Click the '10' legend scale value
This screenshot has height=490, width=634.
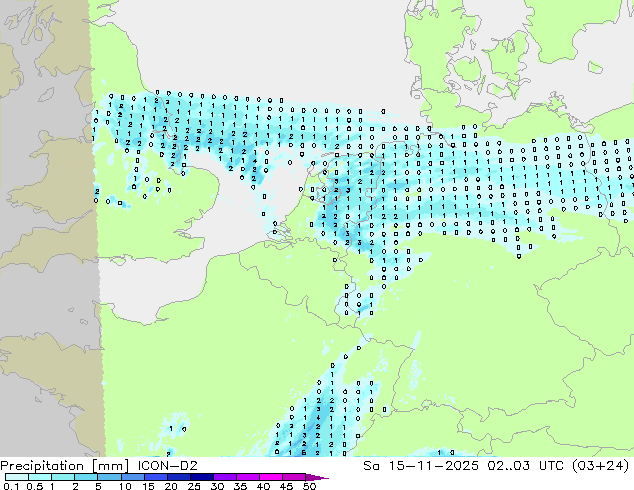125,486
